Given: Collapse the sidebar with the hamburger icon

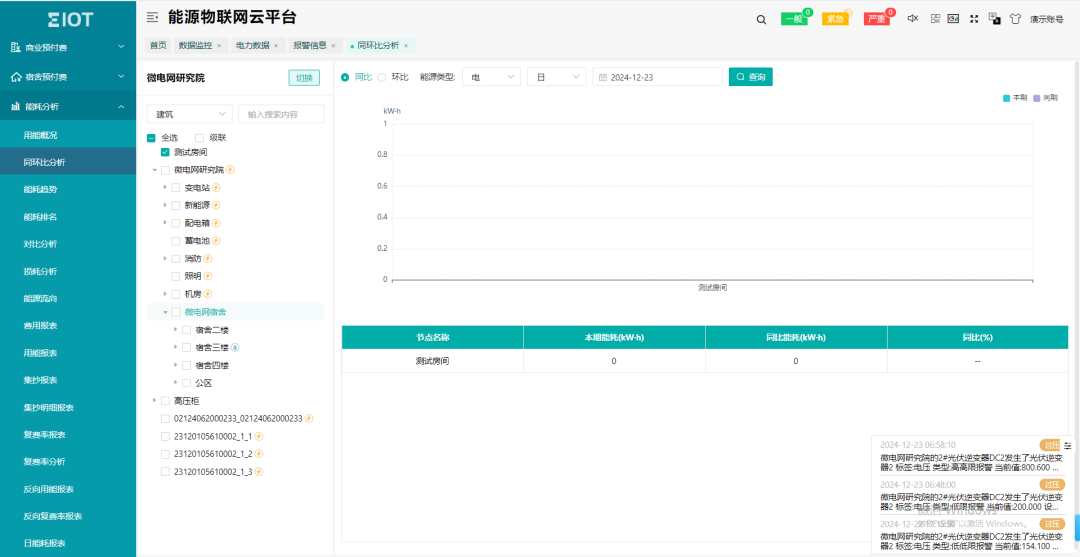Looking at the screenshot, I should (x=152, y=18).
